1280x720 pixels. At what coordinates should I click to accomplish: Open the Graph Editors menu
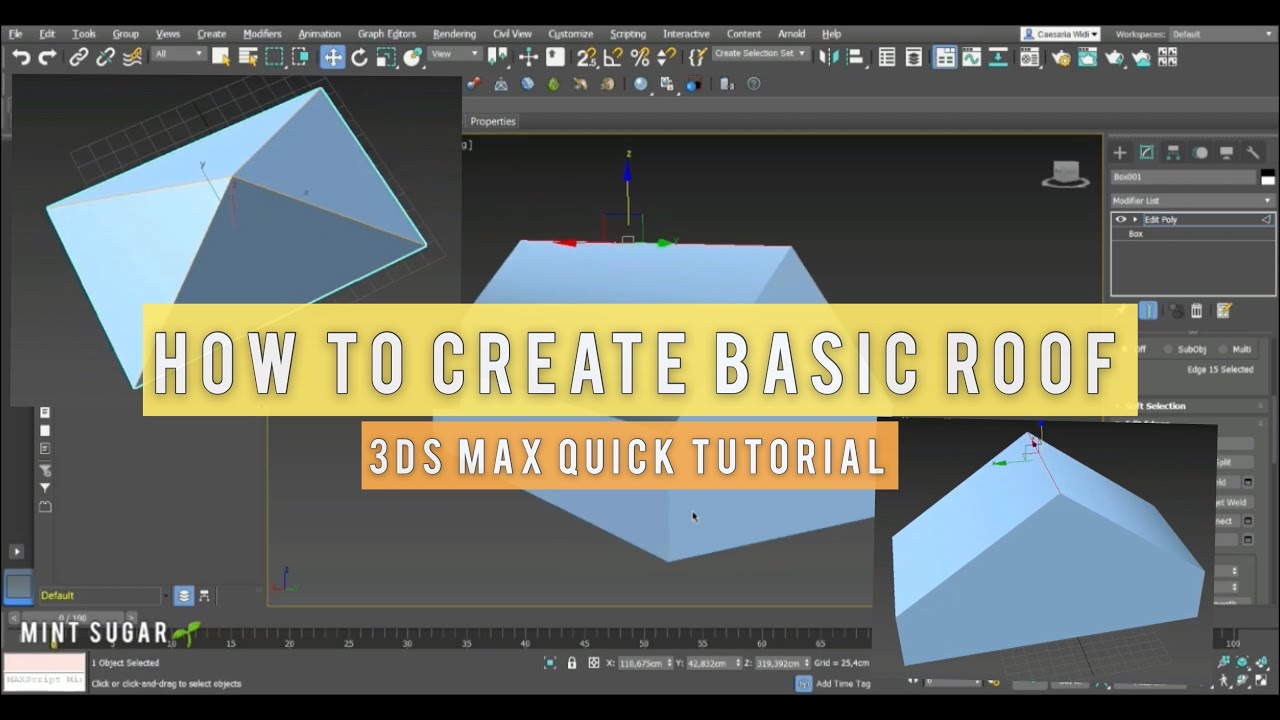pos(386,34)
